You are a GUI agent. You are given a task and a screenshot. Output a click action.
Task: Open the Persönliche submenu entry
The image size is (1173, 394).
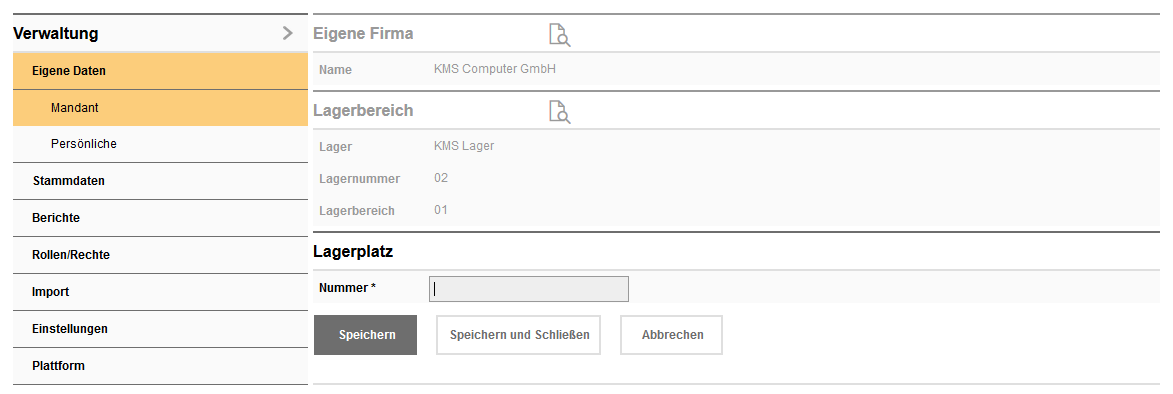coord(160,144)
